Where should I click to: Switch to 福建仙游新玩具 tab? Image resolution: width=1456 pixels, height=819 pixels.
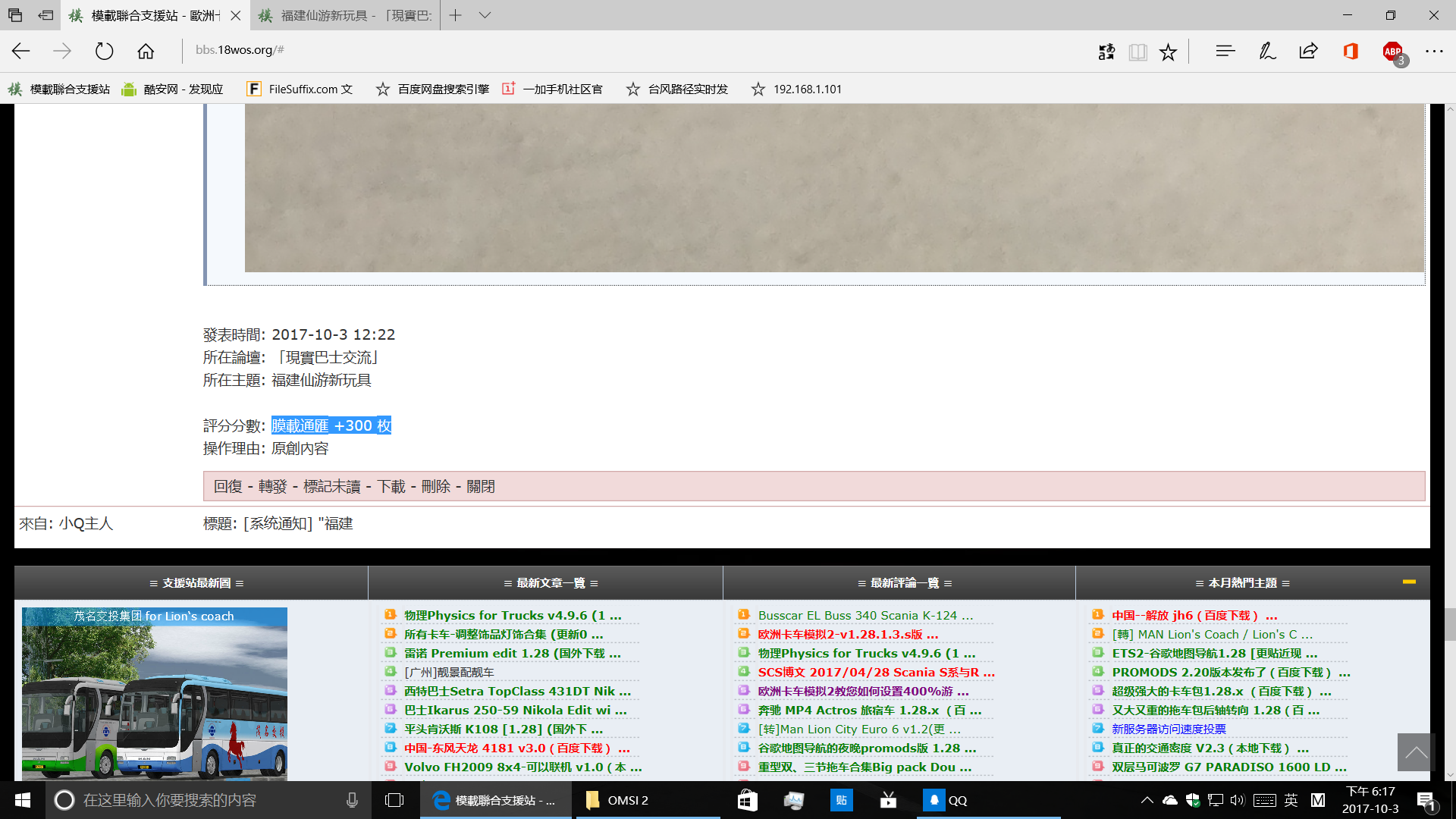coord(346,15)
